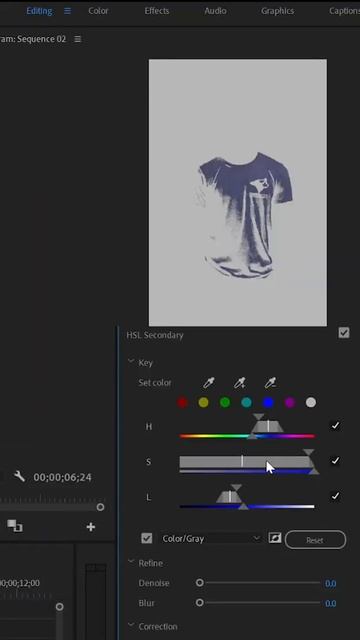Click the plus button editor icon
Image resolution: width=360 pixels, height=640 pixels.
(x=91, y=527)
